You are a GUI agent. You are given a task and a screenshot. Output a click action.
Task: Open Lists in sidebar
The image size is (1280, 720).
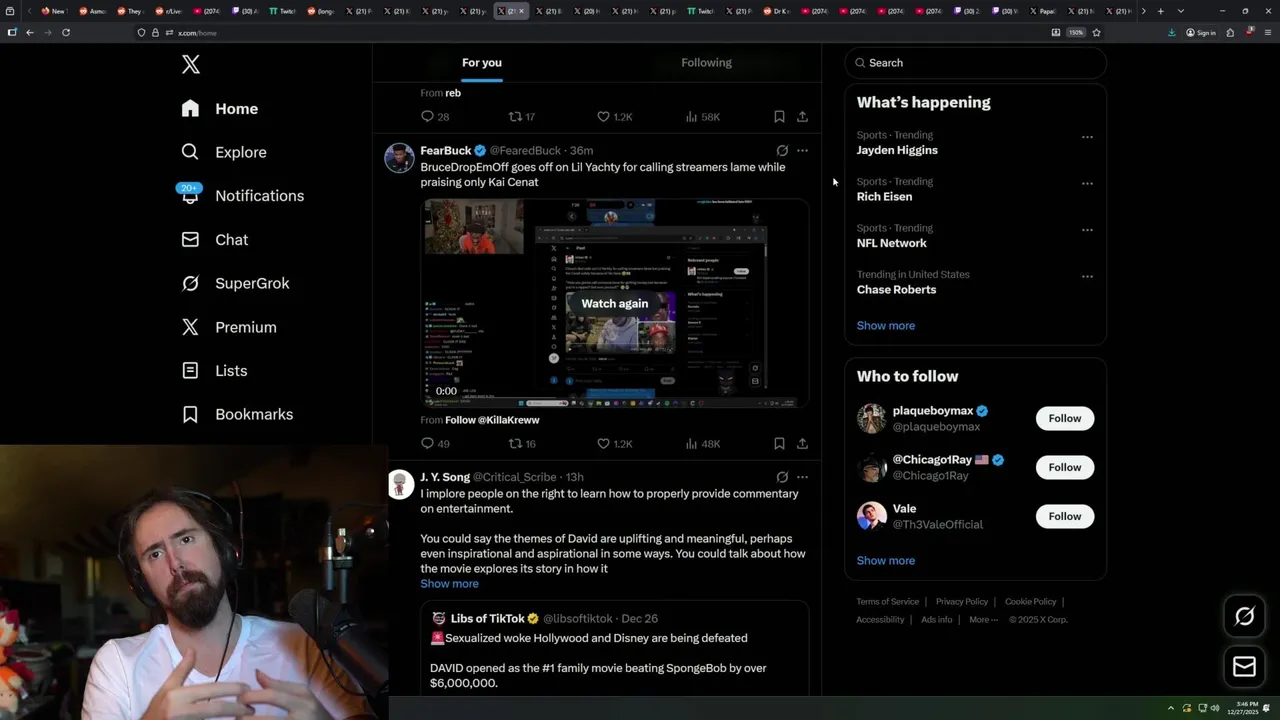(x=214, y=371)
